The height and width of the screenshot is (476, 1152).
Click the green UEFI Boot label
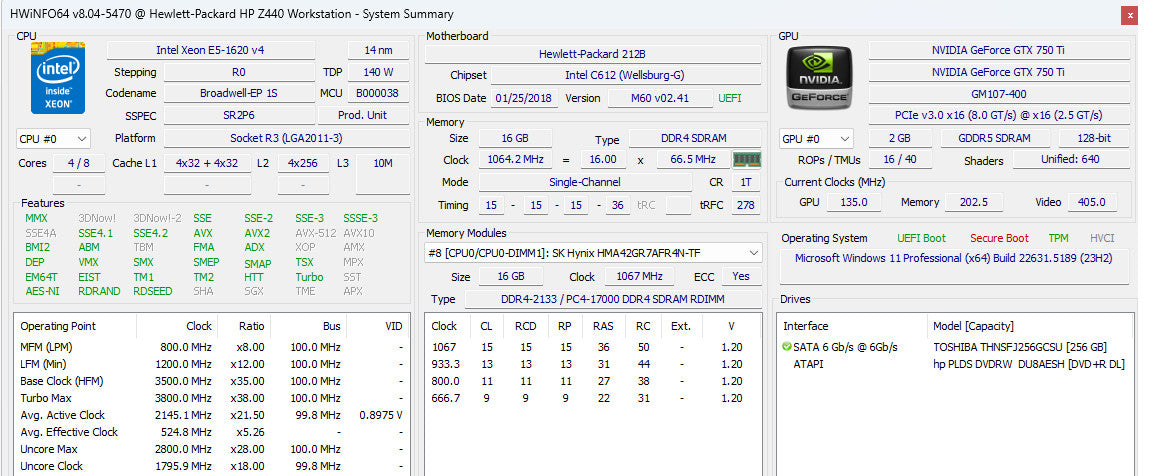click(x=921, y=238)
